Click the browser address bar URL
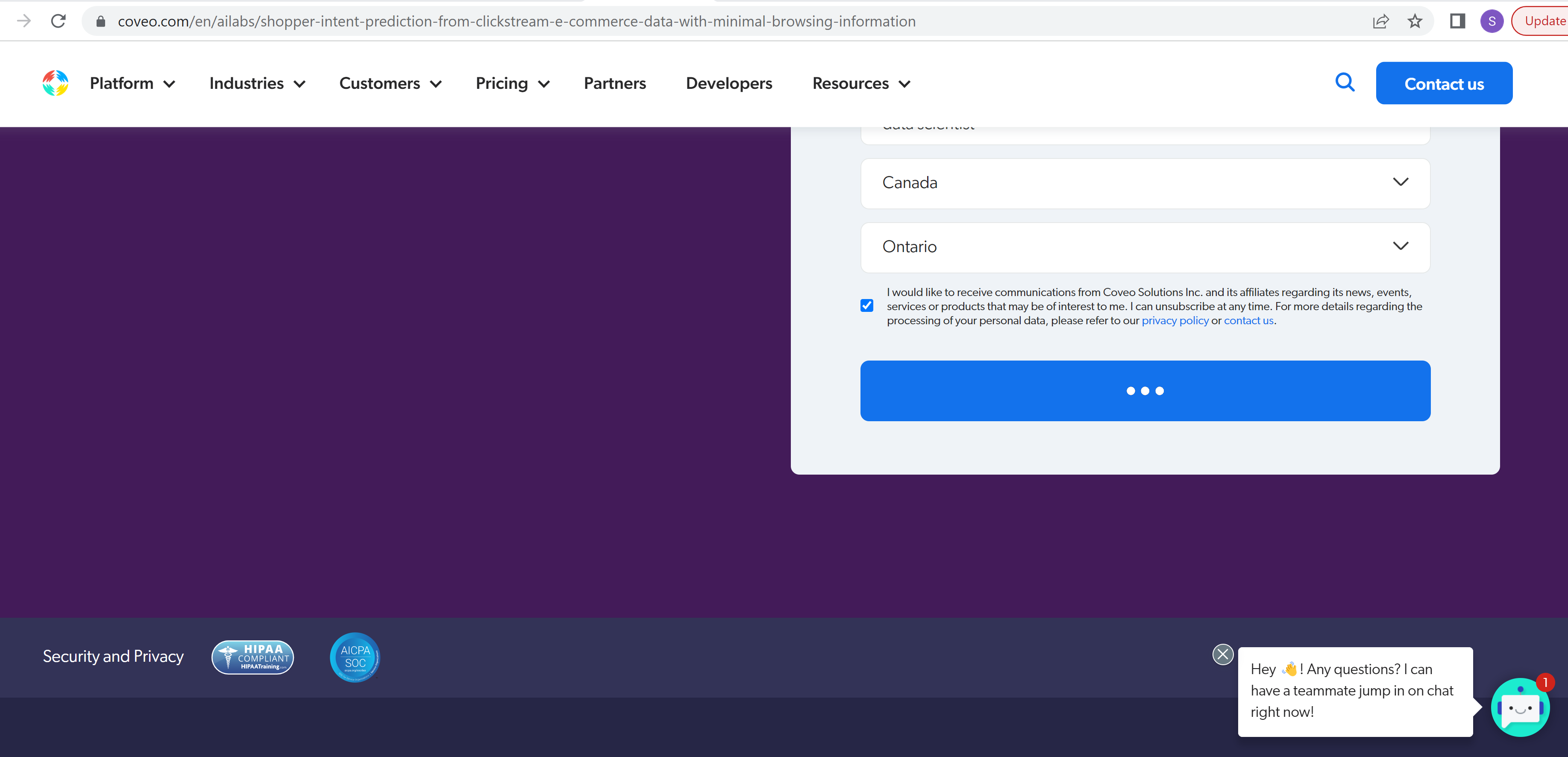The height and width of the screenshot is (757, 1568). click(516, 21)
